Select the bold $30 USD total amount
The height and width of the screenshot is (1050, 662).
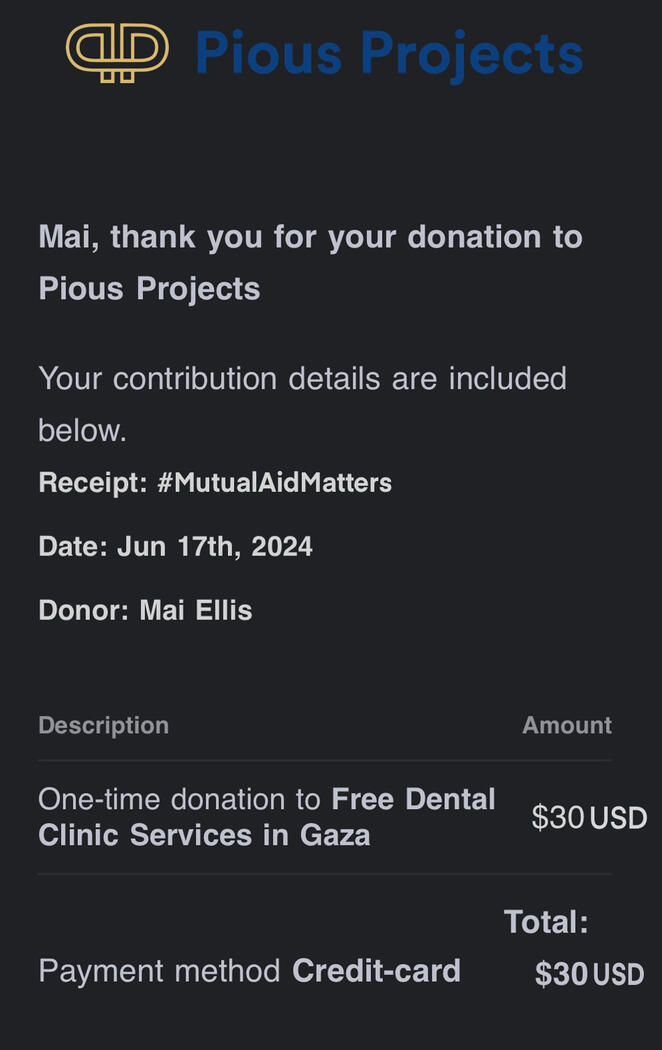(589, 974)
